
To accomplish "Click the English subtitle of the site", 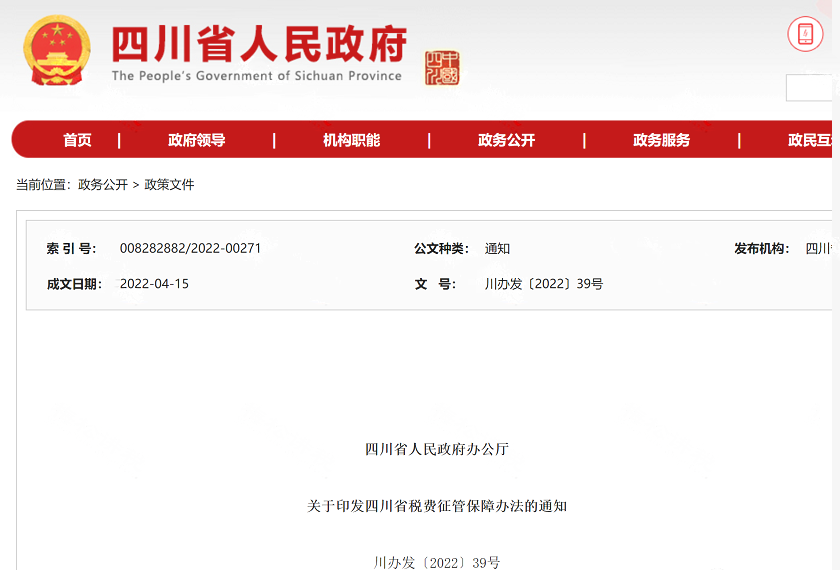I will tap(257, 76).
